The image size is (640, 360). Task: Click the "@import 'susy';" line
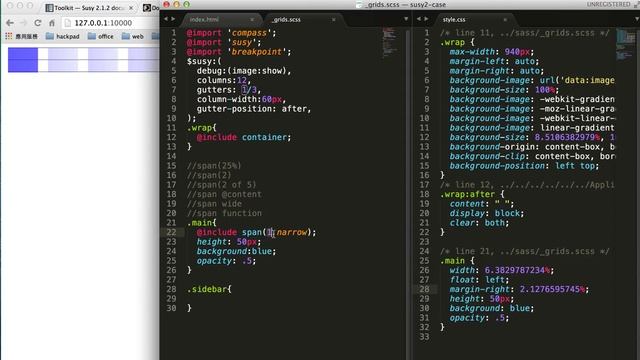224,42
